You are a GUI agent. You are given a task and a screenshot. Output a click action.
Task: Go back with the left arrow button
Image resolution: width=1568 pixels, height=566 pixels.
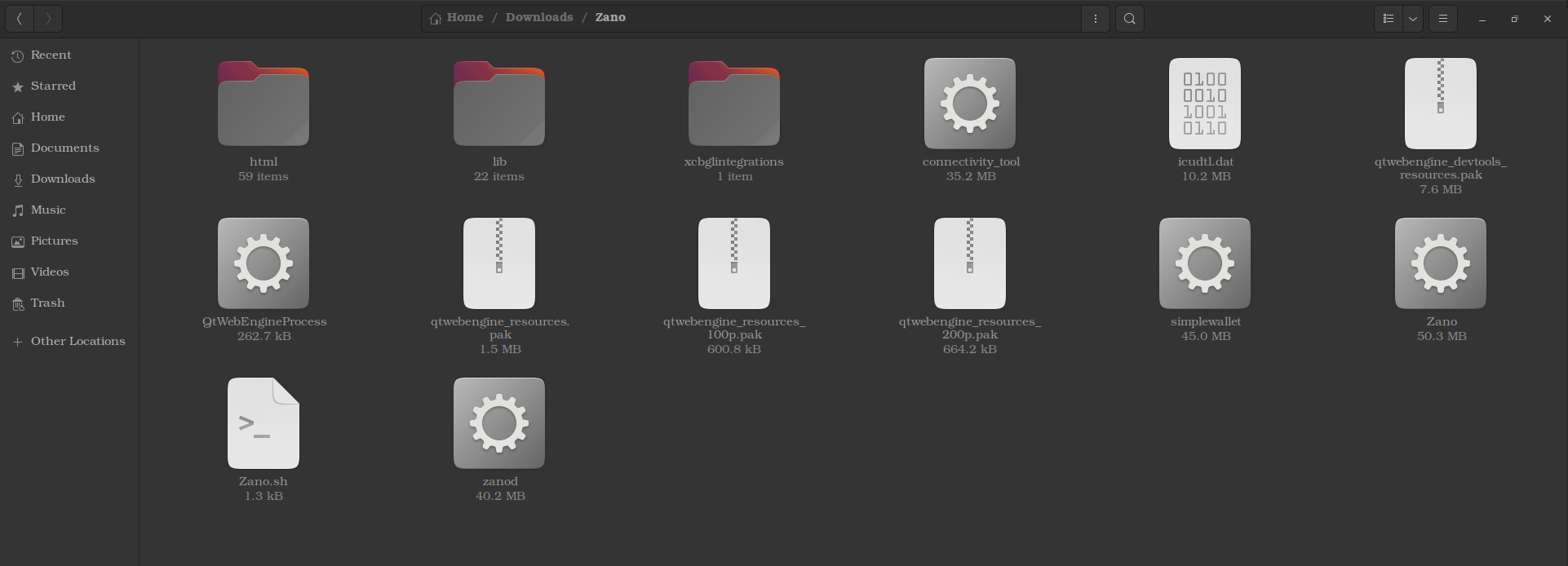point(19,19)
